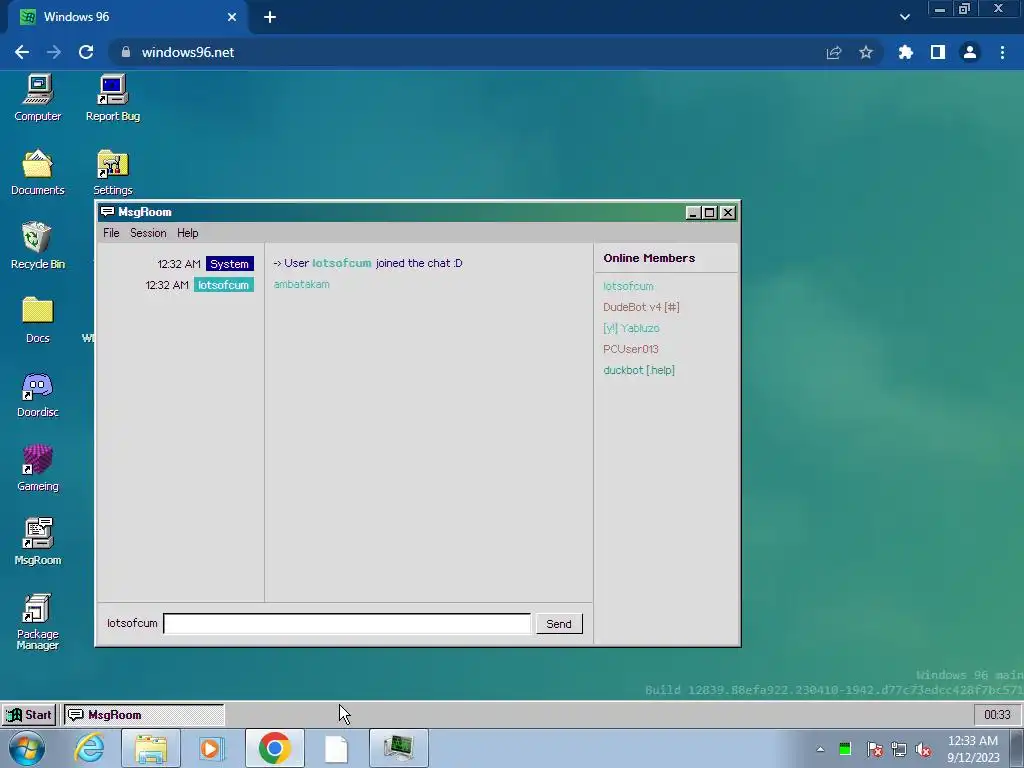Screen dimensions: 1024x768
Task: Select the Chrome taskbar icon
Action: point(274,748)
